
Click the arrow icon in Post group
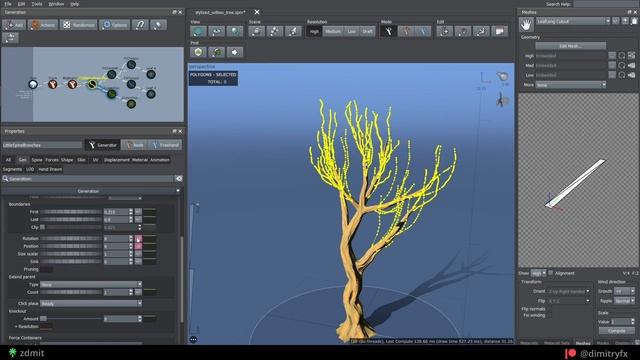[x=235, y=52]
